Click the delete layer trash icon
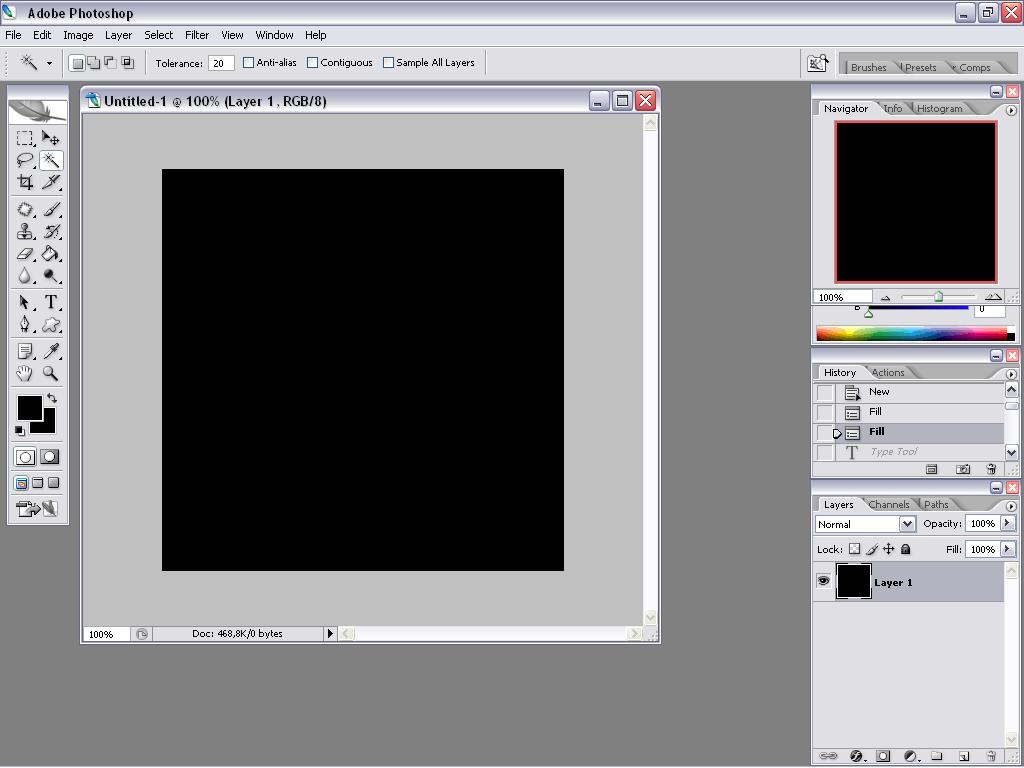 (x=991, y=756)
